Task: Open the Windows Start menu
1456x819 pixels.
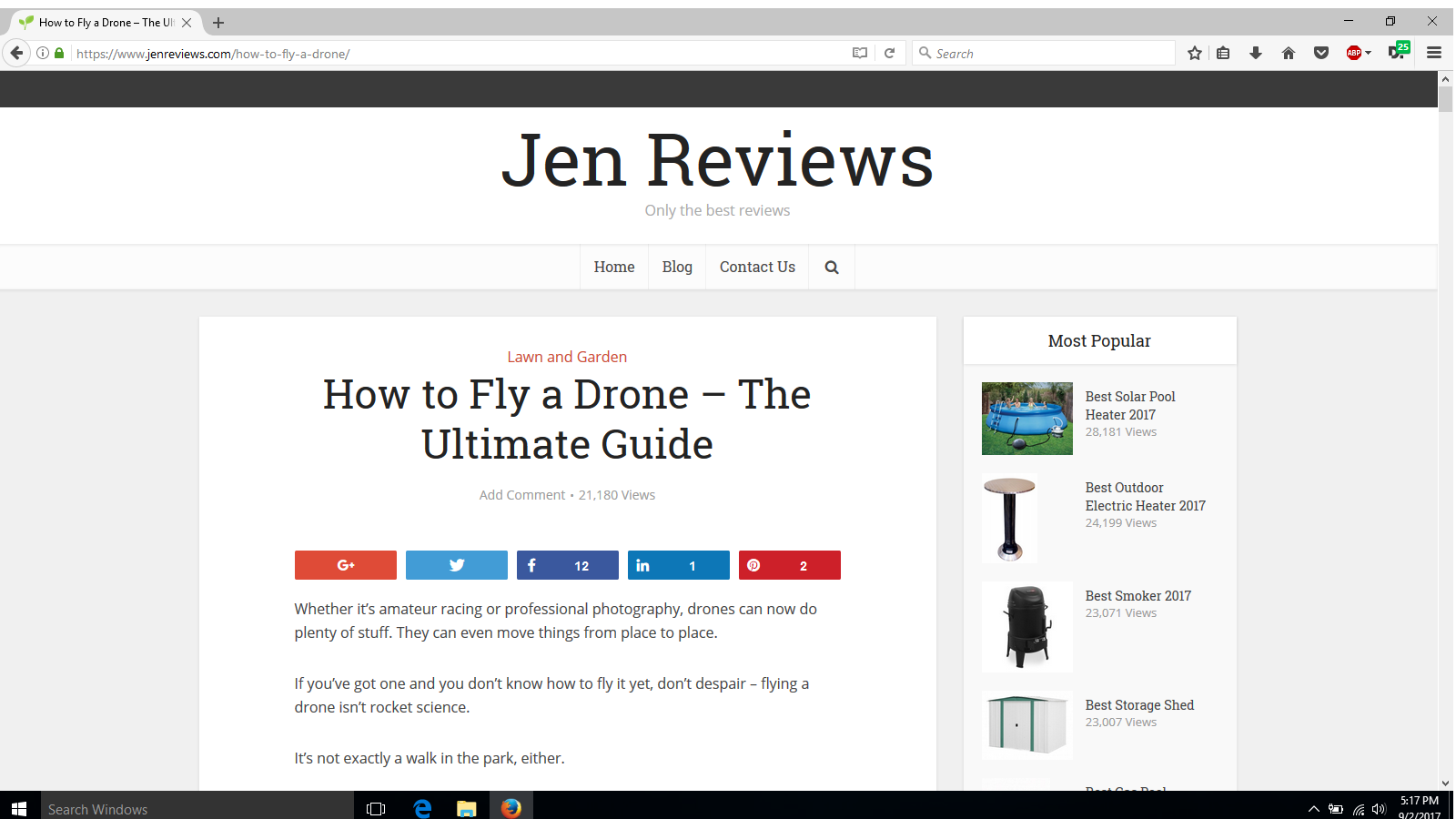Action: point(19,808)
